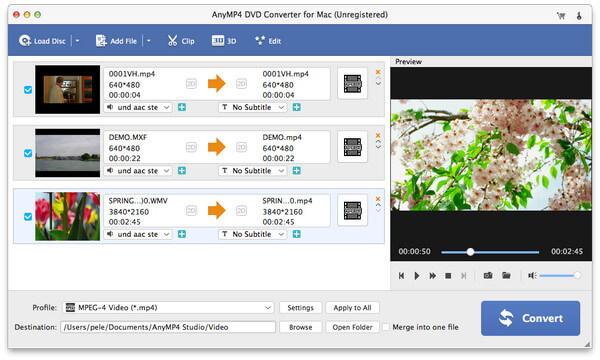Image resolution: width=600 pixels, height=360 pixels.
Task: Open subtitle dropdown for DEMO.MXF
Action: click(253, 171)
